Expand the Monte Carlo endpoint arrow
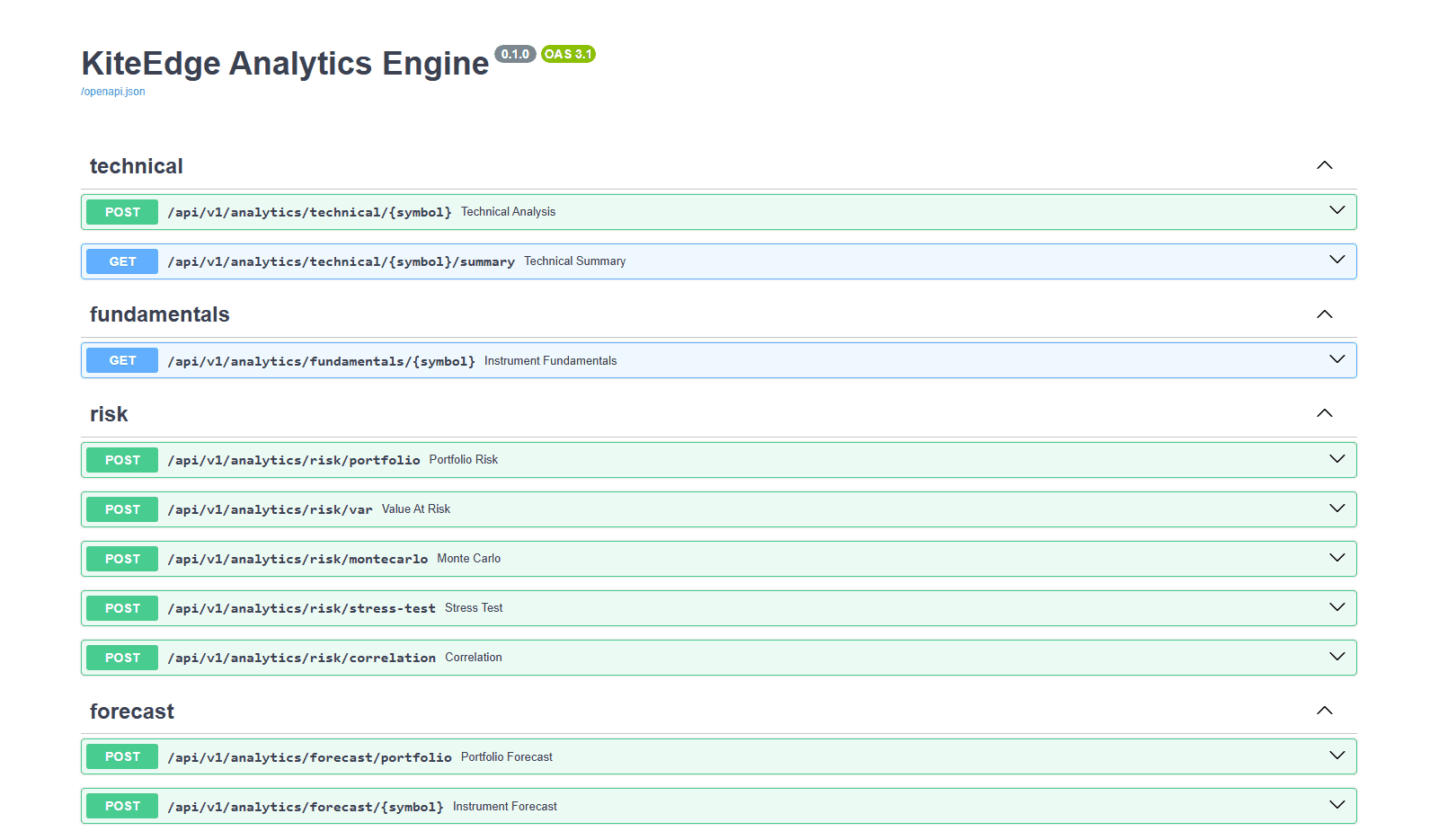1438x840 pixels. [x=1337, y=558]
